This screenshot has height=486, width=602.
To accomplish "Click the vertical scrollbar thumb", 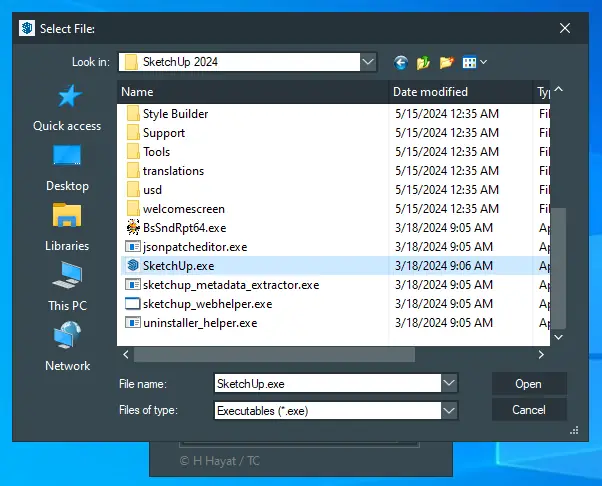I will (559, 268).
